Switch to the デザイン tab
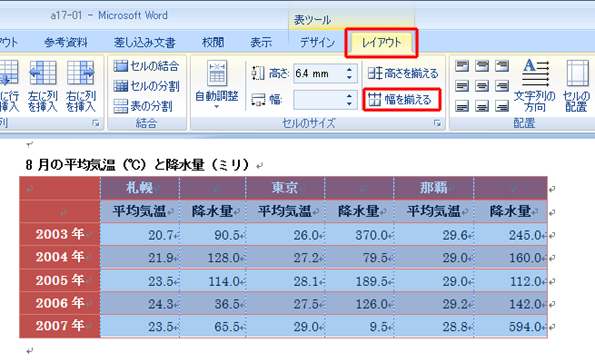This screenshot has height=362, width=595. pyautogui.click(x=318, y=42)
